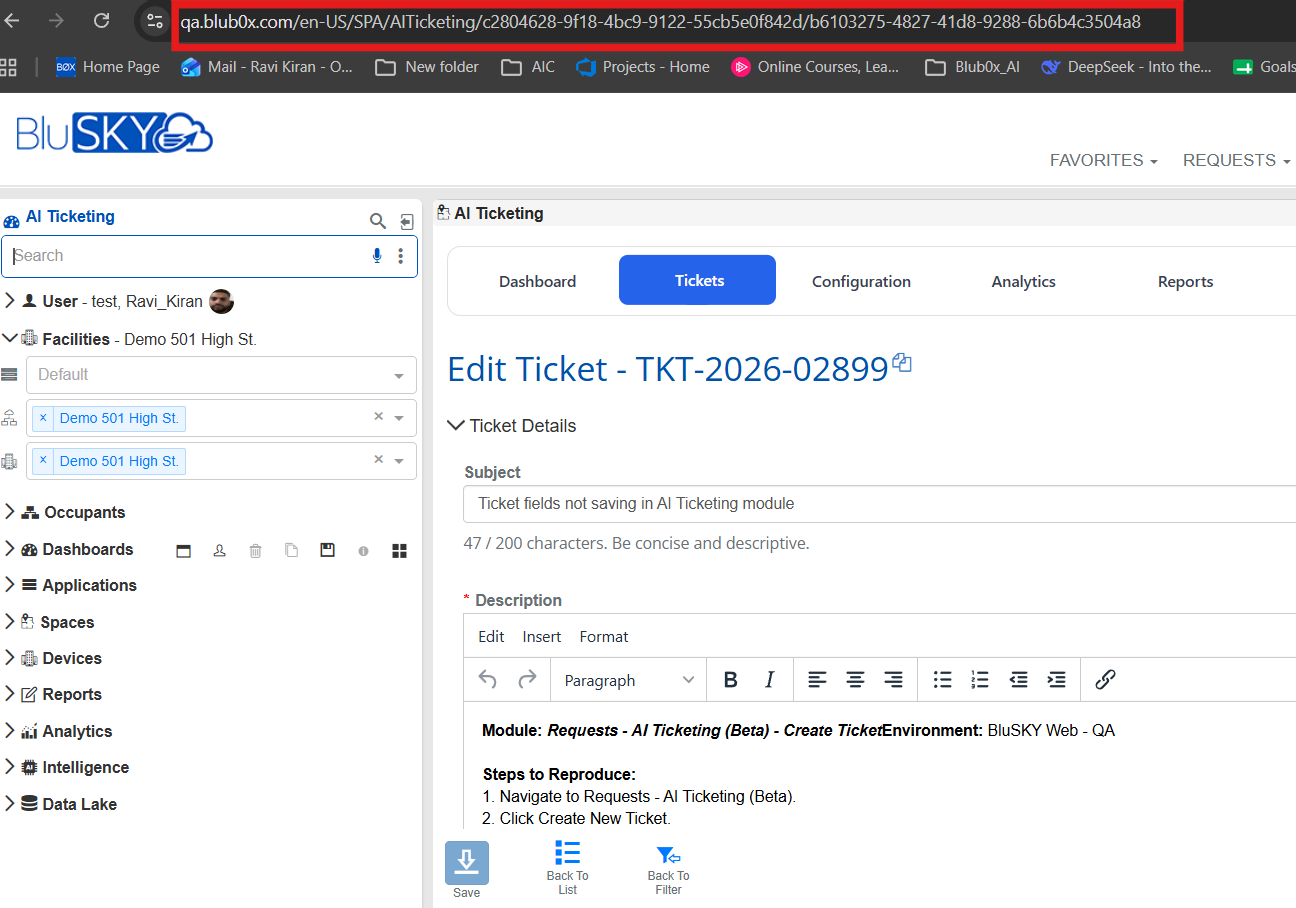
Task: Collapse the Ticket Details section
Action: point(456,426)
